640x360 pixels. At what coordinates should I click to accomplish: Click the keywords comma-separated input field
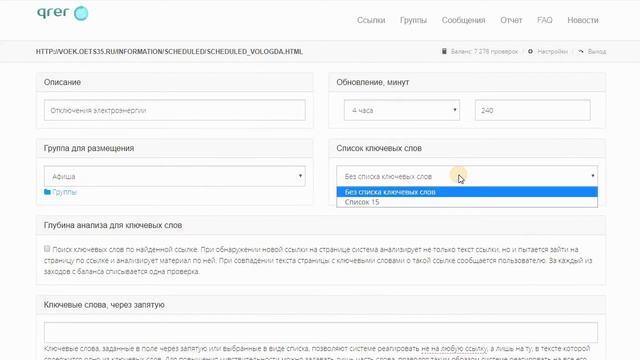click(x=321, y=332)
